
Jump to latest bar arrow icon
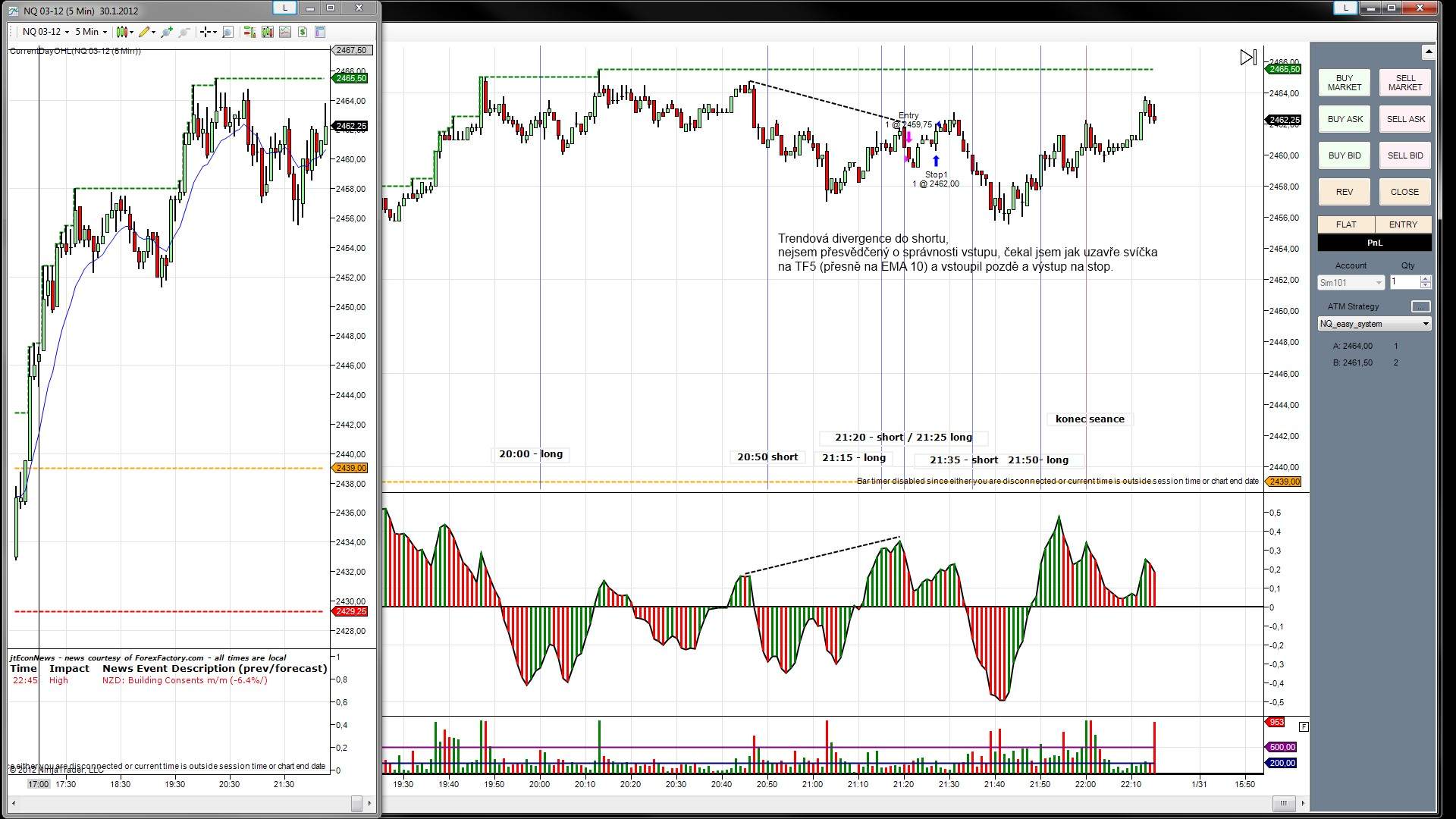pyautogui.click(x=1247, y=58)
